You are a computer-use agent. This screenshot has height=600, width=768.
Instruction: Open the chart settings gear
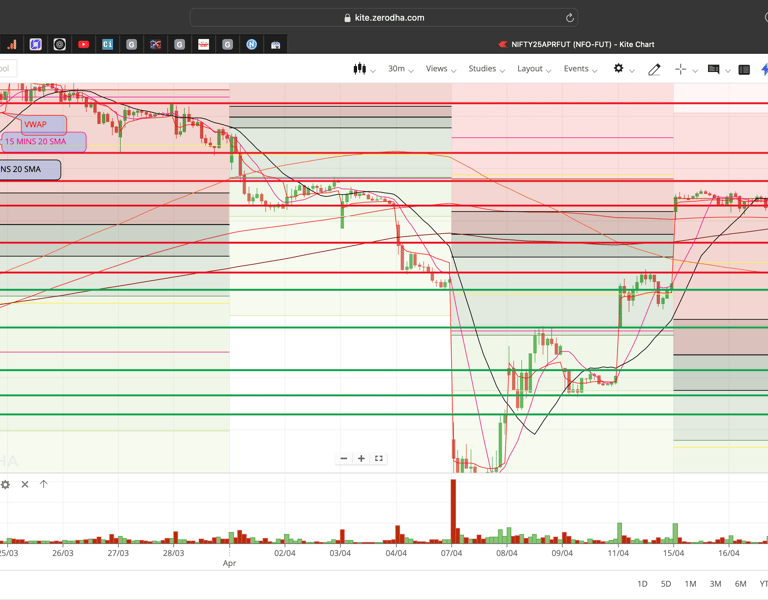click(619, 68)
